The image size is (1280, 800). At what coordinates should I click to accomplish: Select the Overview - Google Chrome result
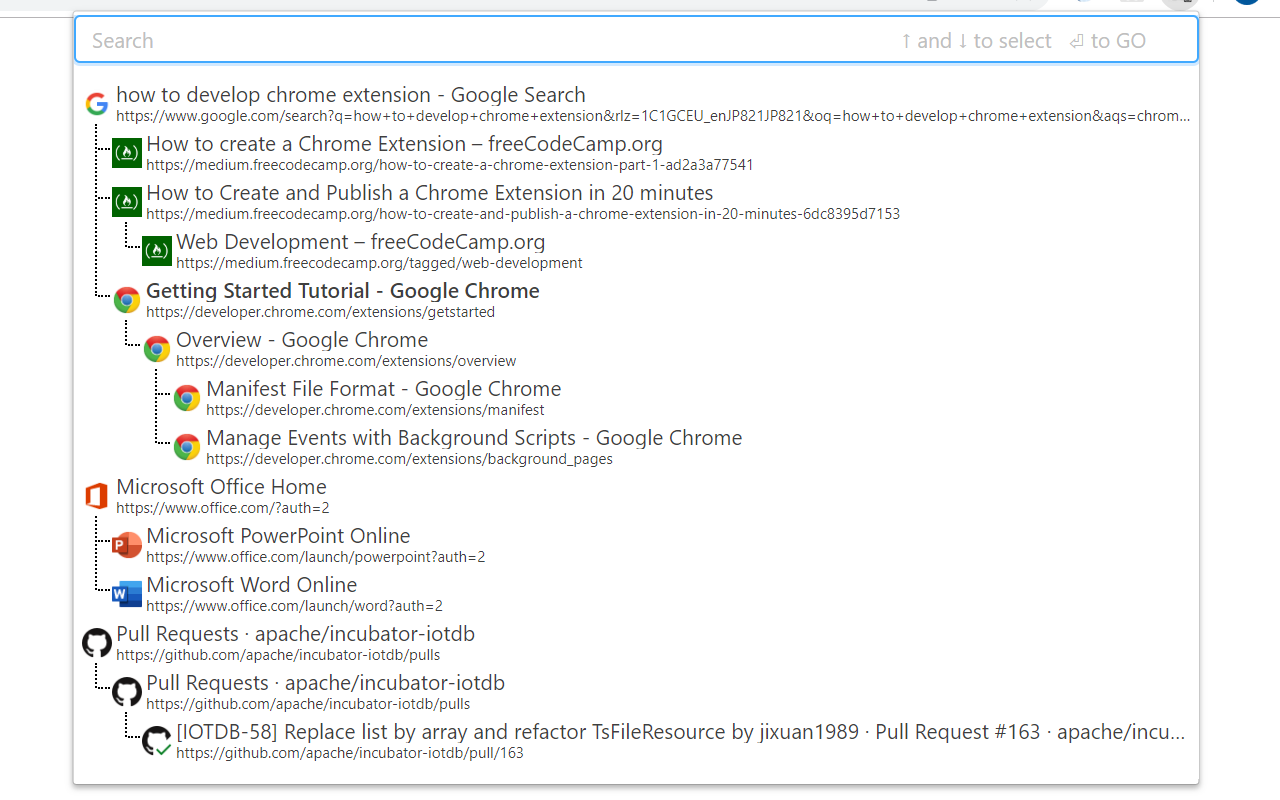pyautogui.click(x=302, y=340)
